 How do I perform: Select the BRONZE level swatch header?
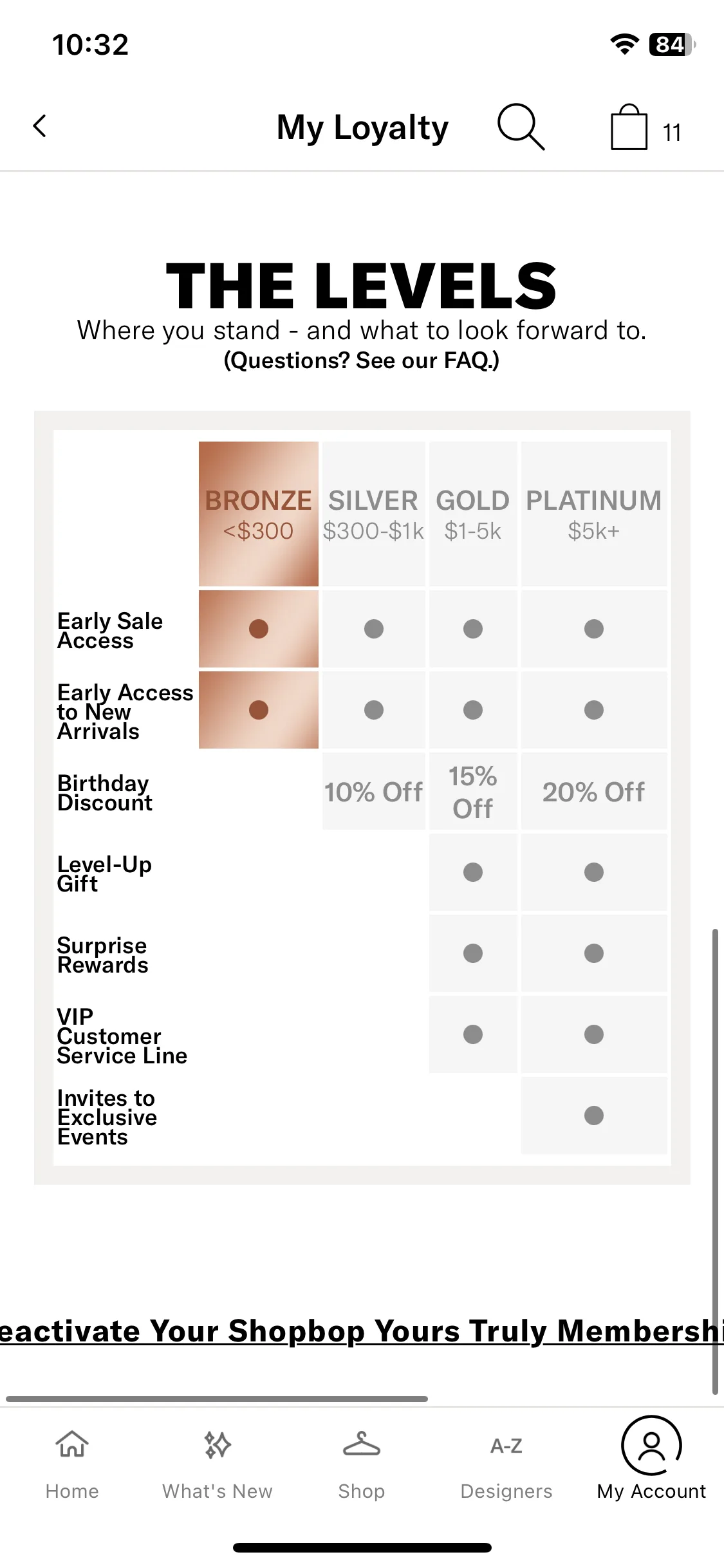(x=259, y=514)
